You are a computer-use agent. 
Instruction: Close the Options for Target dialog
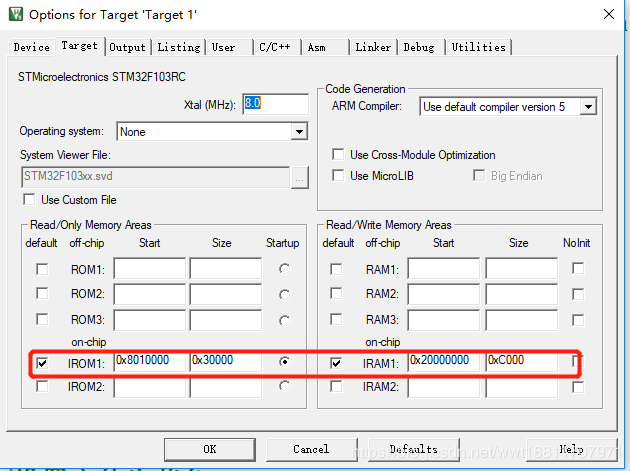click(x=609, y=14)
